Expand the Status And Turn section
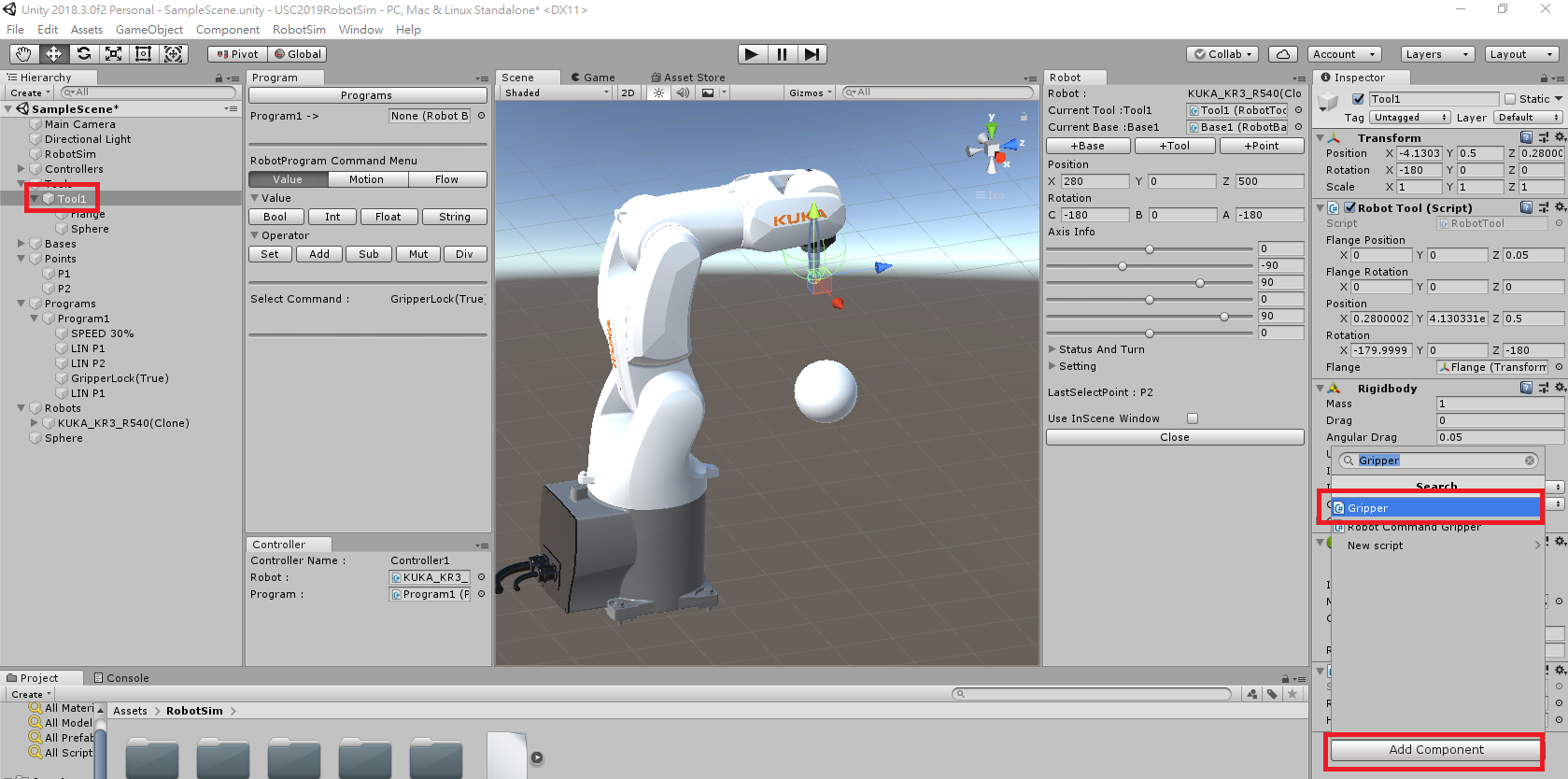This screenshot has width=1568, height=779. pyautogui.click(x=1052, y=349)
